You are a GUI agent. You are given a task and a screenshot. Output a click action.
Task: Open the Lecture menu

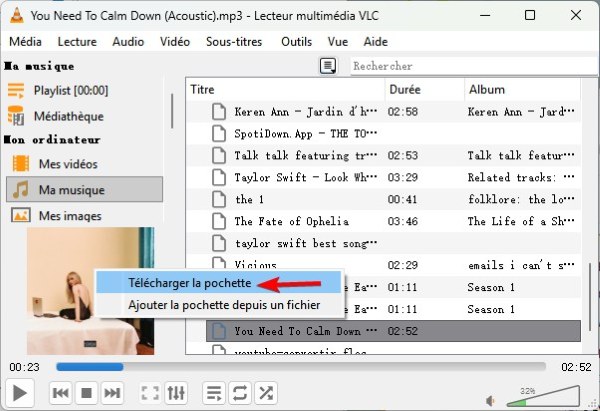(77, 41)
